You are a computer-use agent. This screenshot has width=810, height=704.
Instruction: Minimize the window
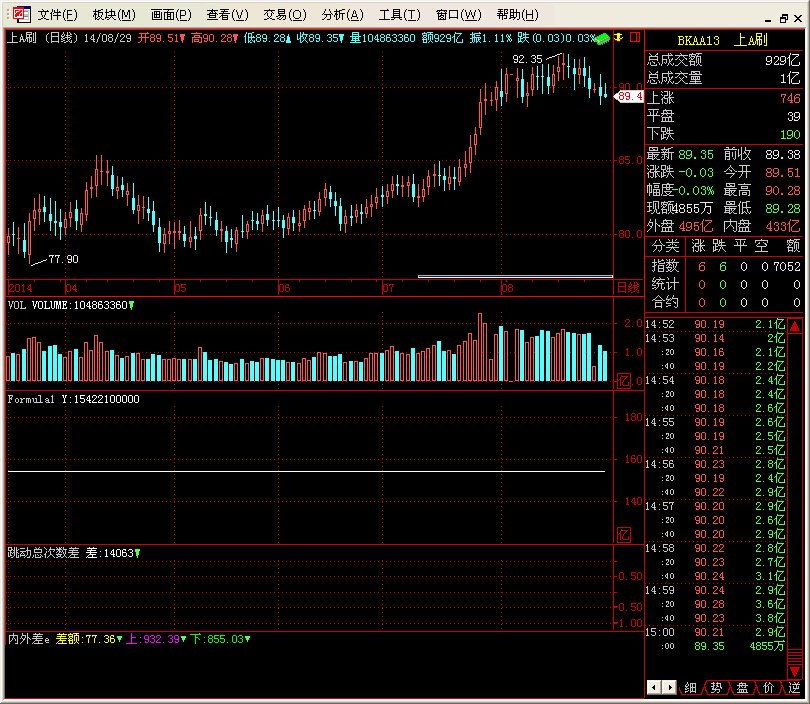(x=768, y=20)
